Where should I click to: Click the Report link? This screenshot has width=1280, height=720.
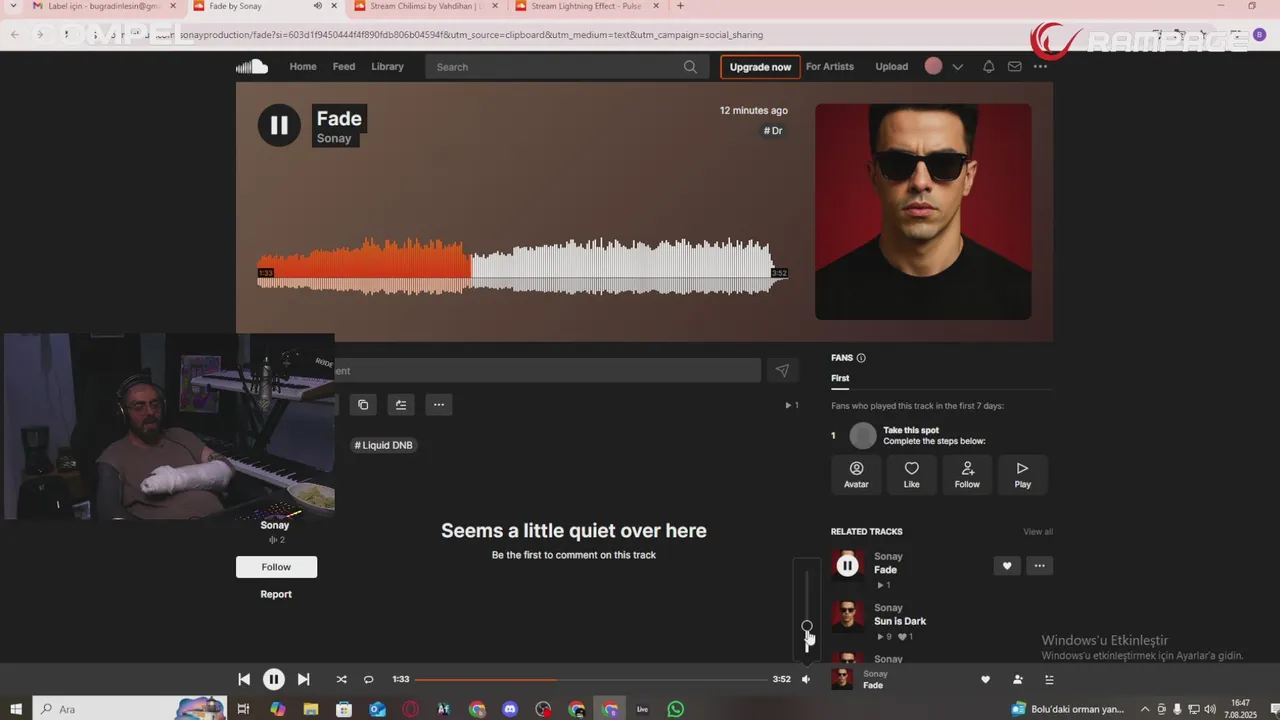click(276, 594)
